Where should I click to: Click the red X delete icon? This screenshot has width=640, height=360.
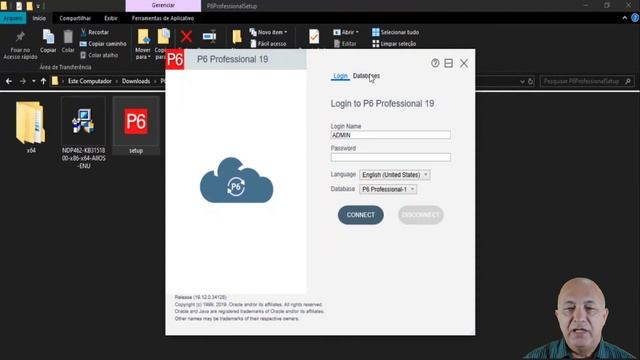[x=186, y=37]
